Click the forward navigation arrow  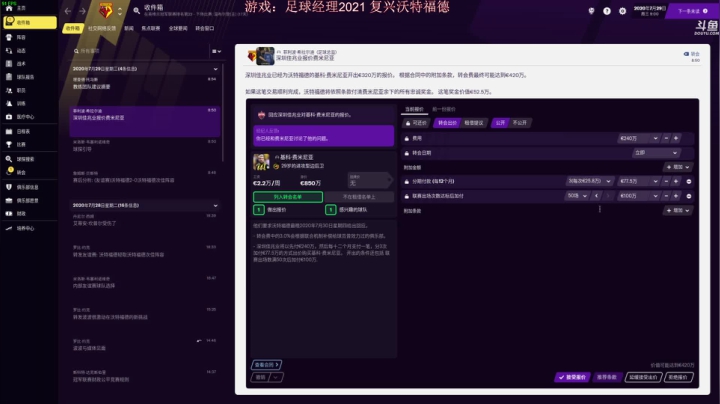(82, 11)
